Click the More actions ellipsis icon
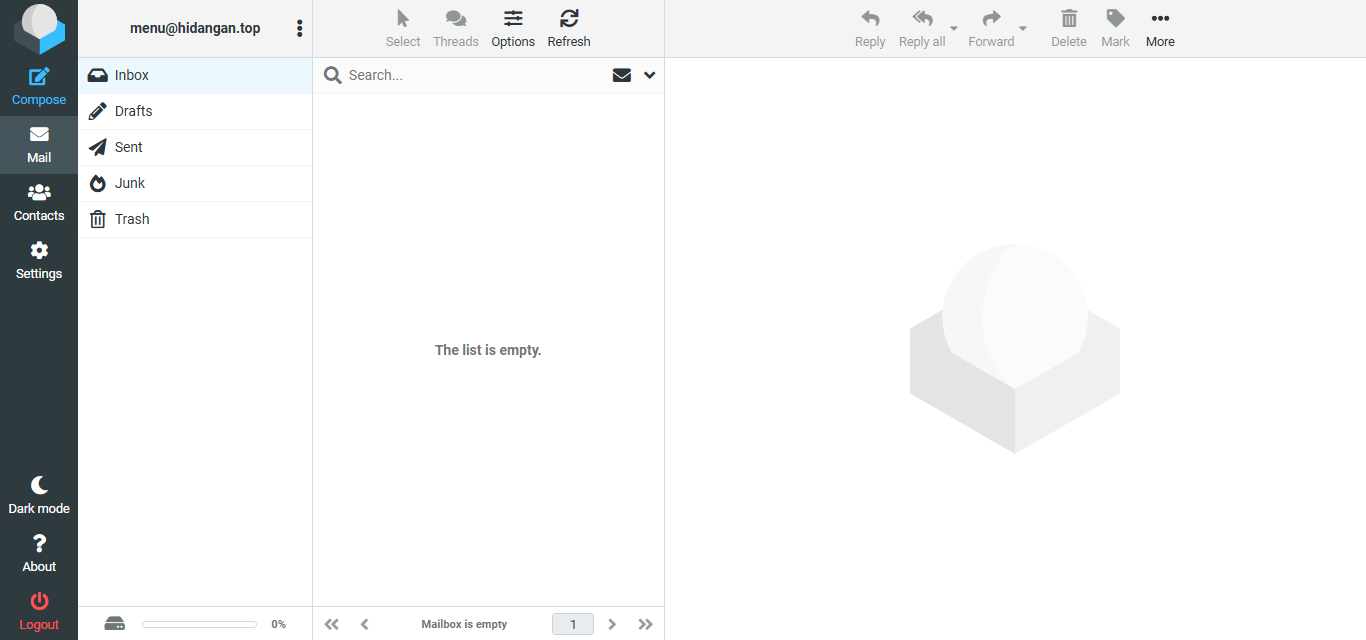The image size is (1366, 640). click(x=1160, y=19)
